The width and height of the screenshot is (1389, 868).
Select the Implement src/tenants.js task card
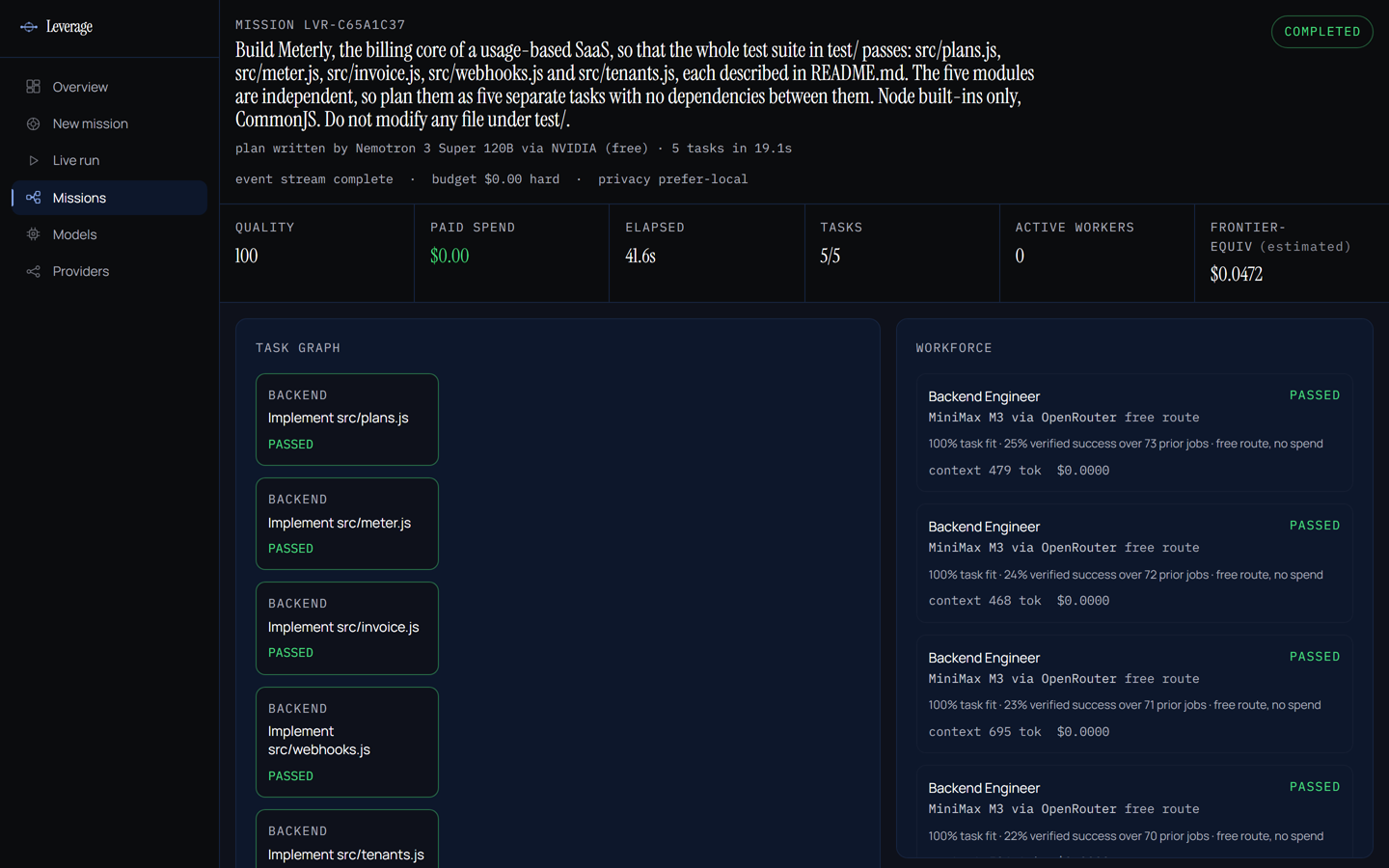click(x=347, y=839)
